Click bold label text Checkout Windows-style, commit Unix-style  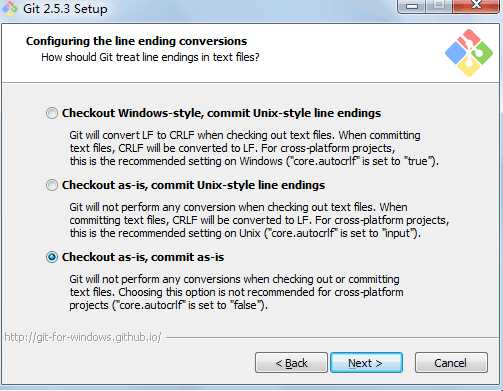pyautogui.click(x=221, y=113)
